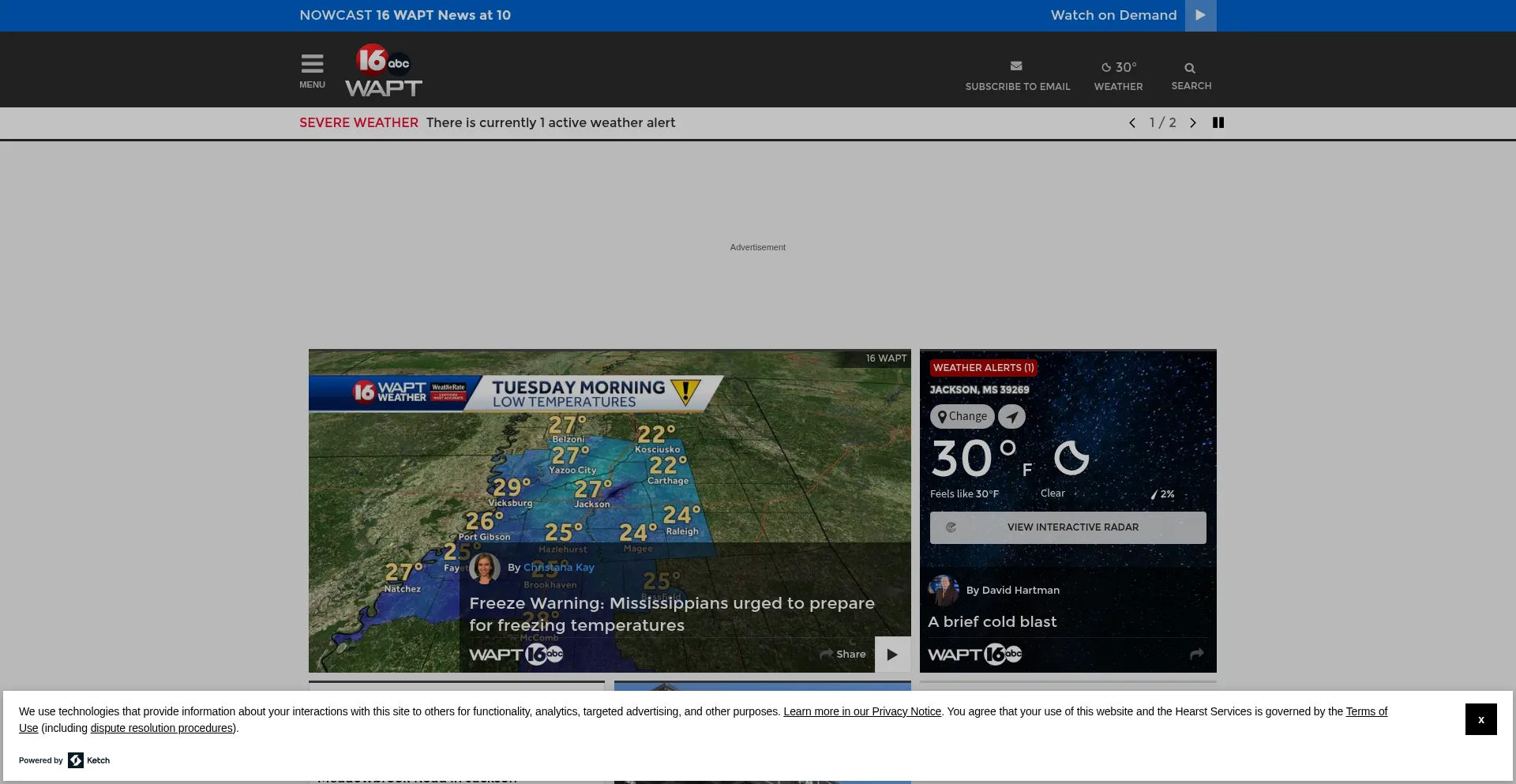Click View Interactive Radar button
This screenshot has width=1516, height=784.
coord(1068,527)
